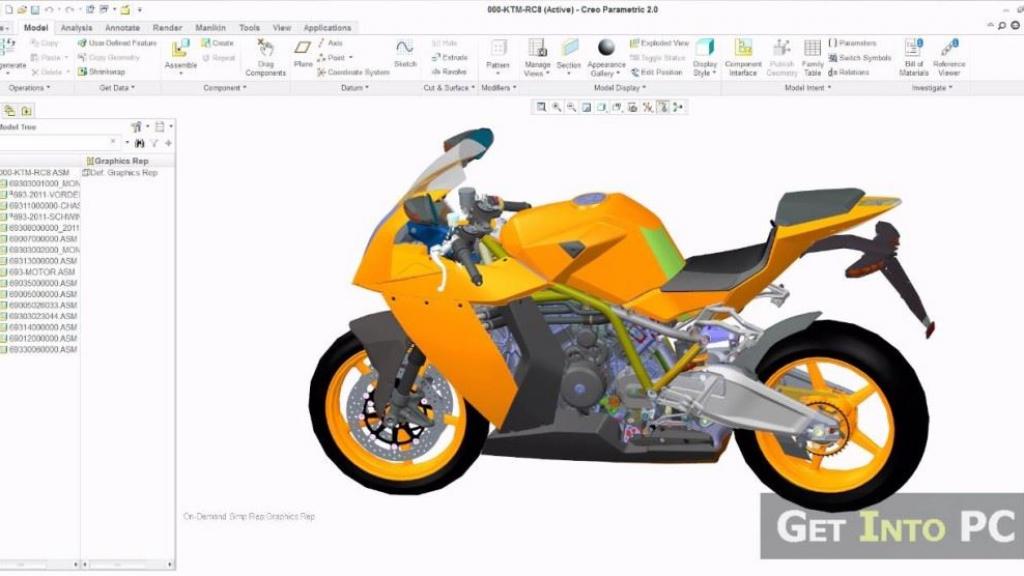Insert a Coordinate System
The image size is (1024, 576).
coord(353,72)
